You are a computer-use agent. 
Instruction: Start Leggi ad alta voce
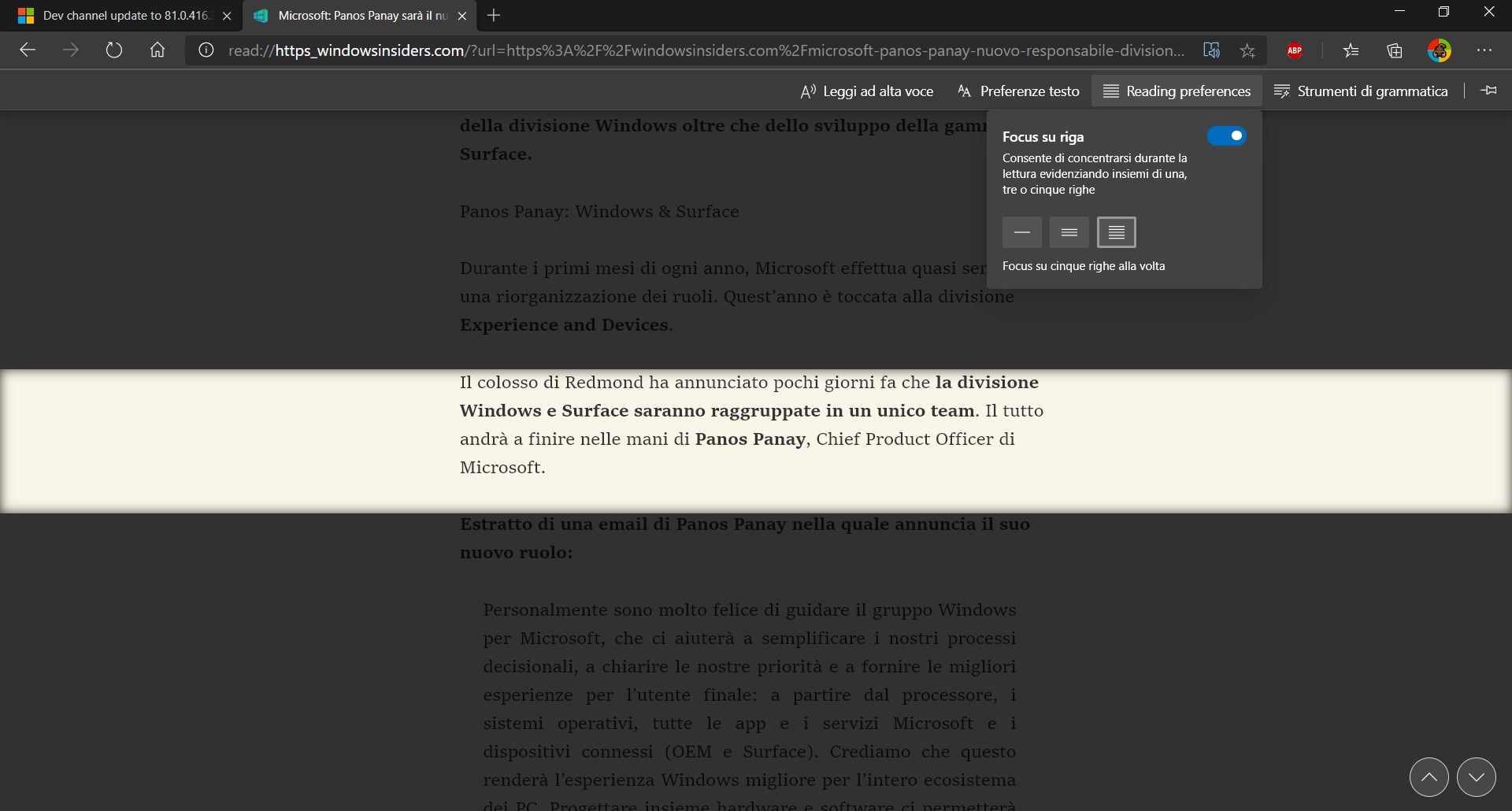[x=866, y=91]
